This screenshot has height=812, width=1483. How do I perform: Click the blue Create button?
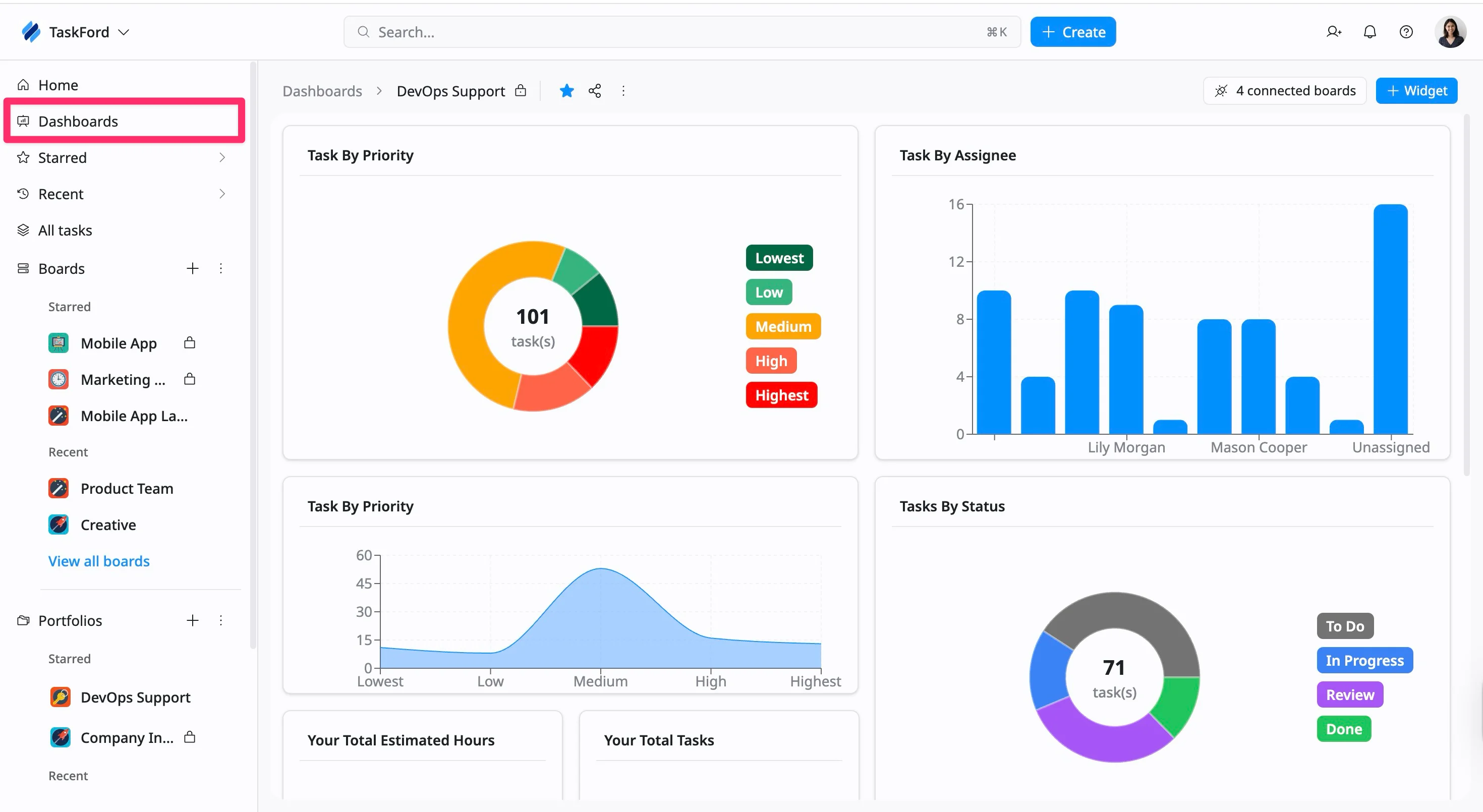(x=1072, y=32)
